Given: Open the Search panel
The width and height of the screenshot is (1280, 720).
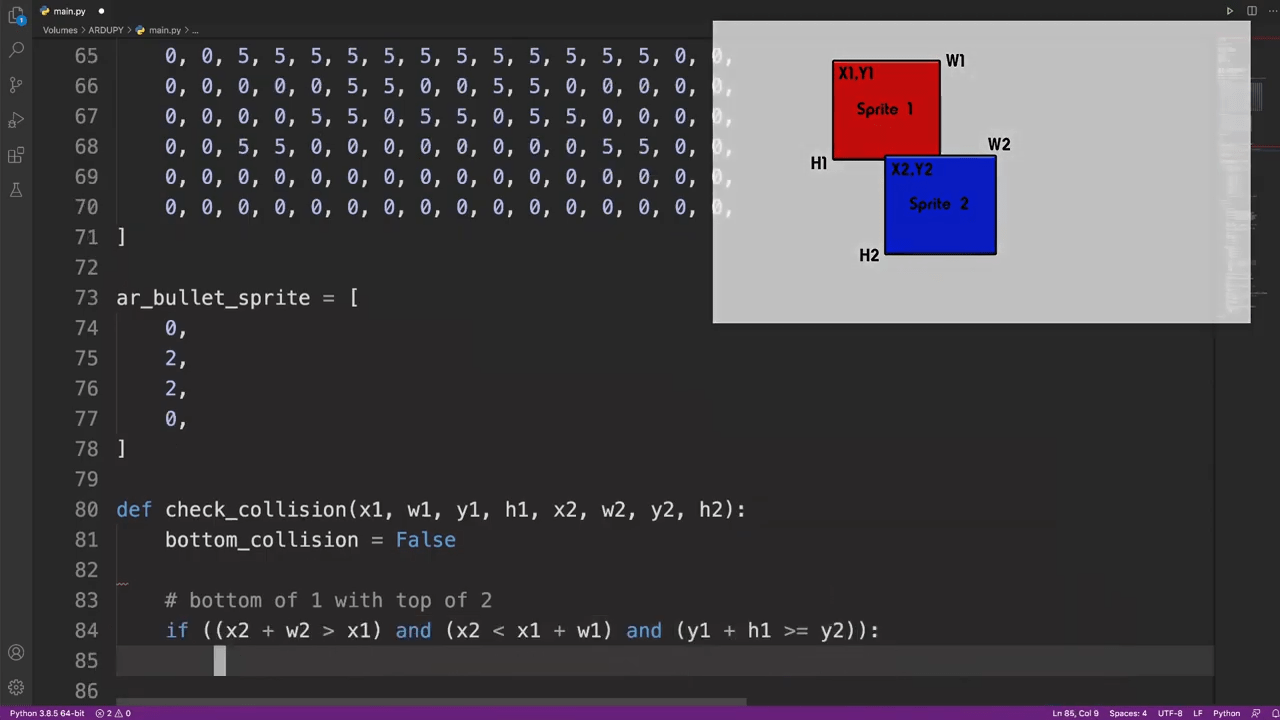Looking at the screenshot, I should (x=16, y=49).
